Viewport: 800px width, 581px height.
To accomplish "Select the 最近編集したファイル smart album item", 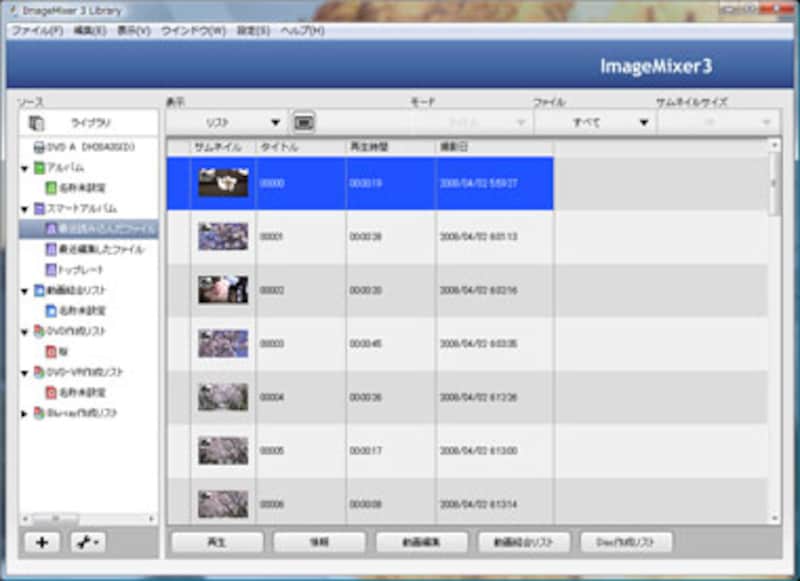I will click(94, 249).
